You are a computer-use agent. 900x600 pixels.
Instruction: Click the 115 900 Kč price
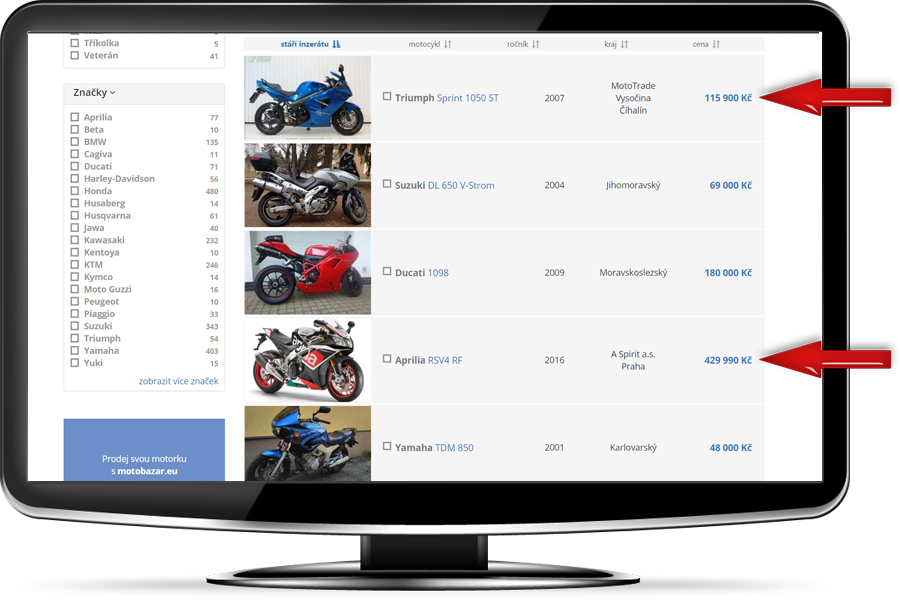(x=728, y=98)
